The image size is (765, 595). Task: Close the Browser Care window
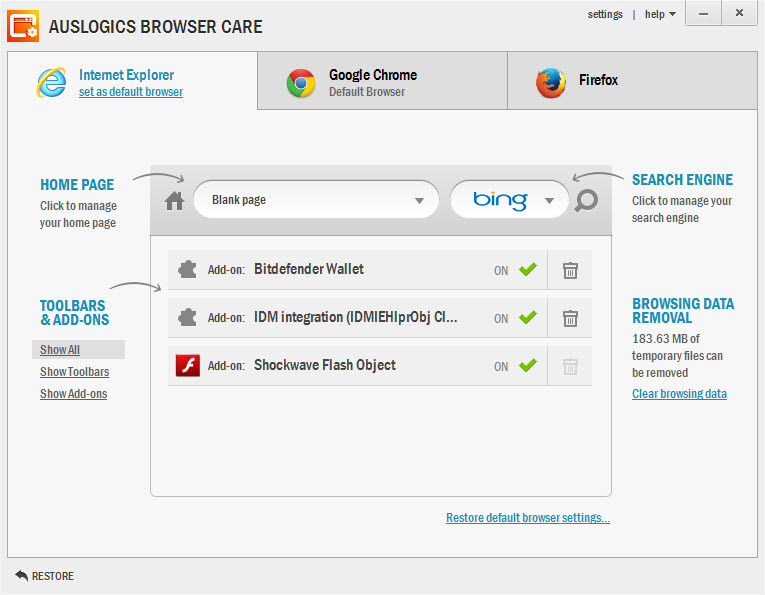coord(740,13)
